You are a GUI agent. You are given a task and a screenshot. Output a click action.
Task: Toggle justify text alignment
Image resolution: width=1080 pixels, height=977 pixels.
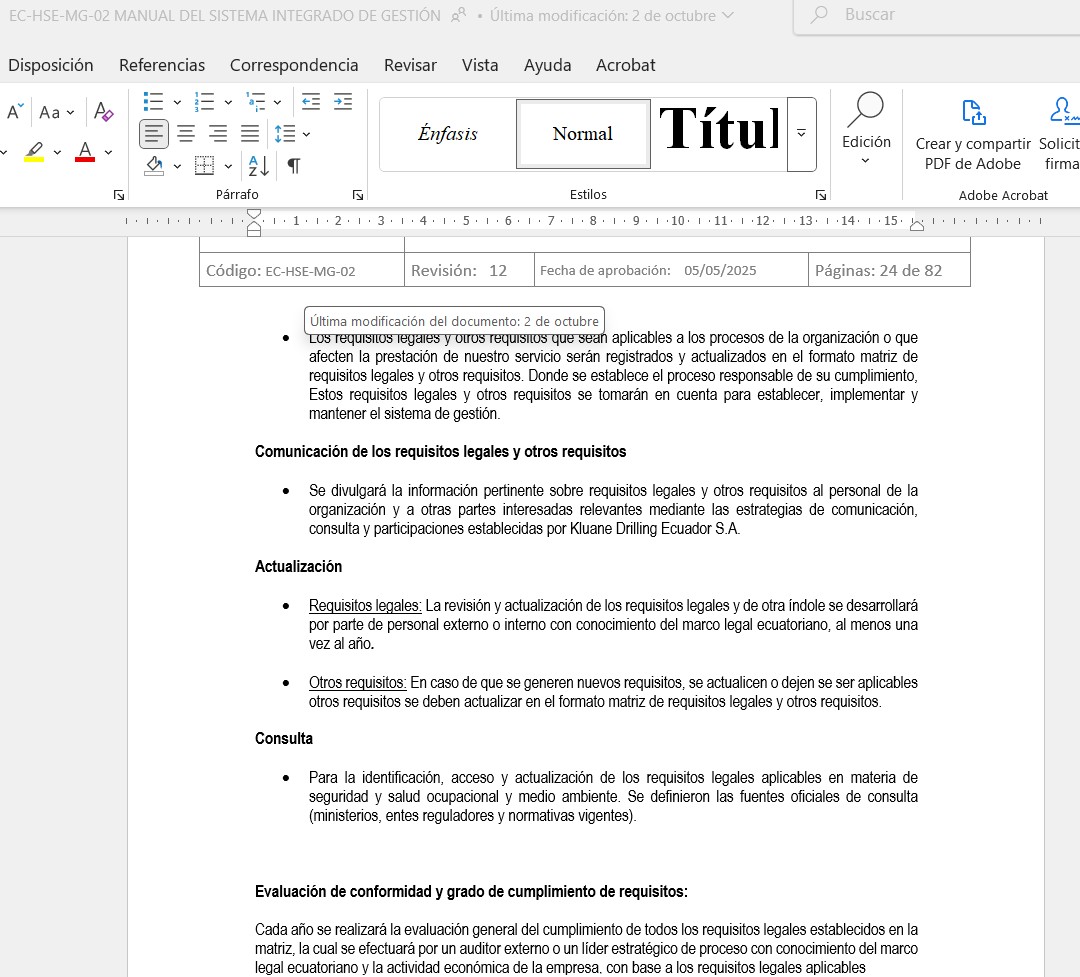pos(250,133)
